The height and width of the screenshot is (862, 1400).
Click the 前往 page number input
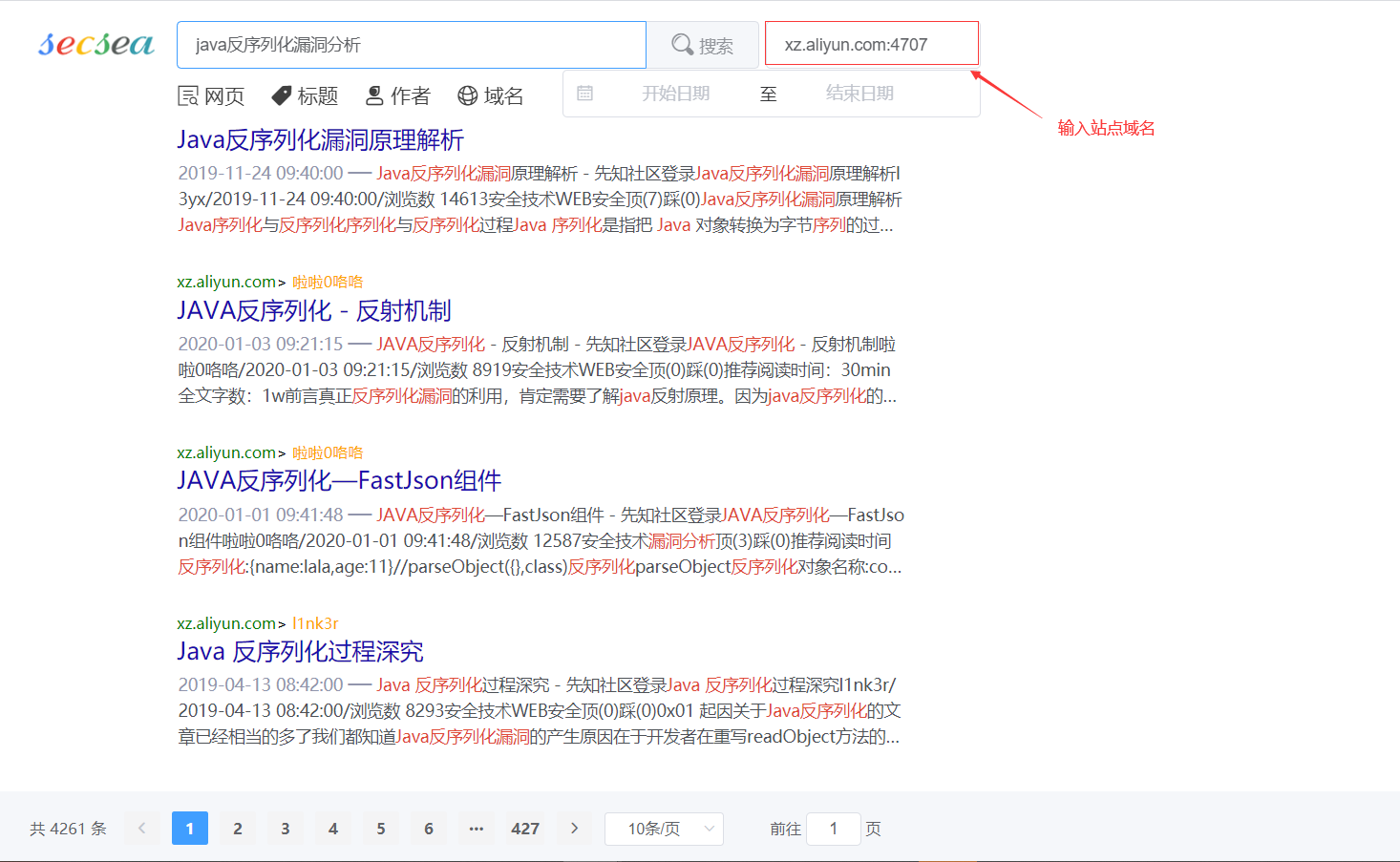834,829
